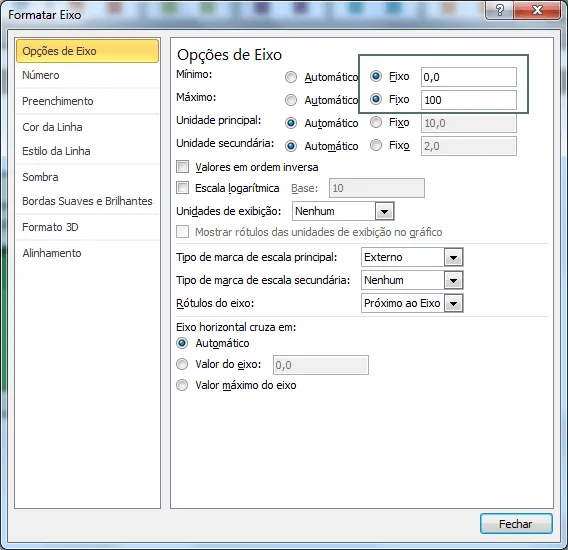Select Valor máximo do eixo radio
The width and height of the screenshot is (568, 550).
tap(182, 385)
